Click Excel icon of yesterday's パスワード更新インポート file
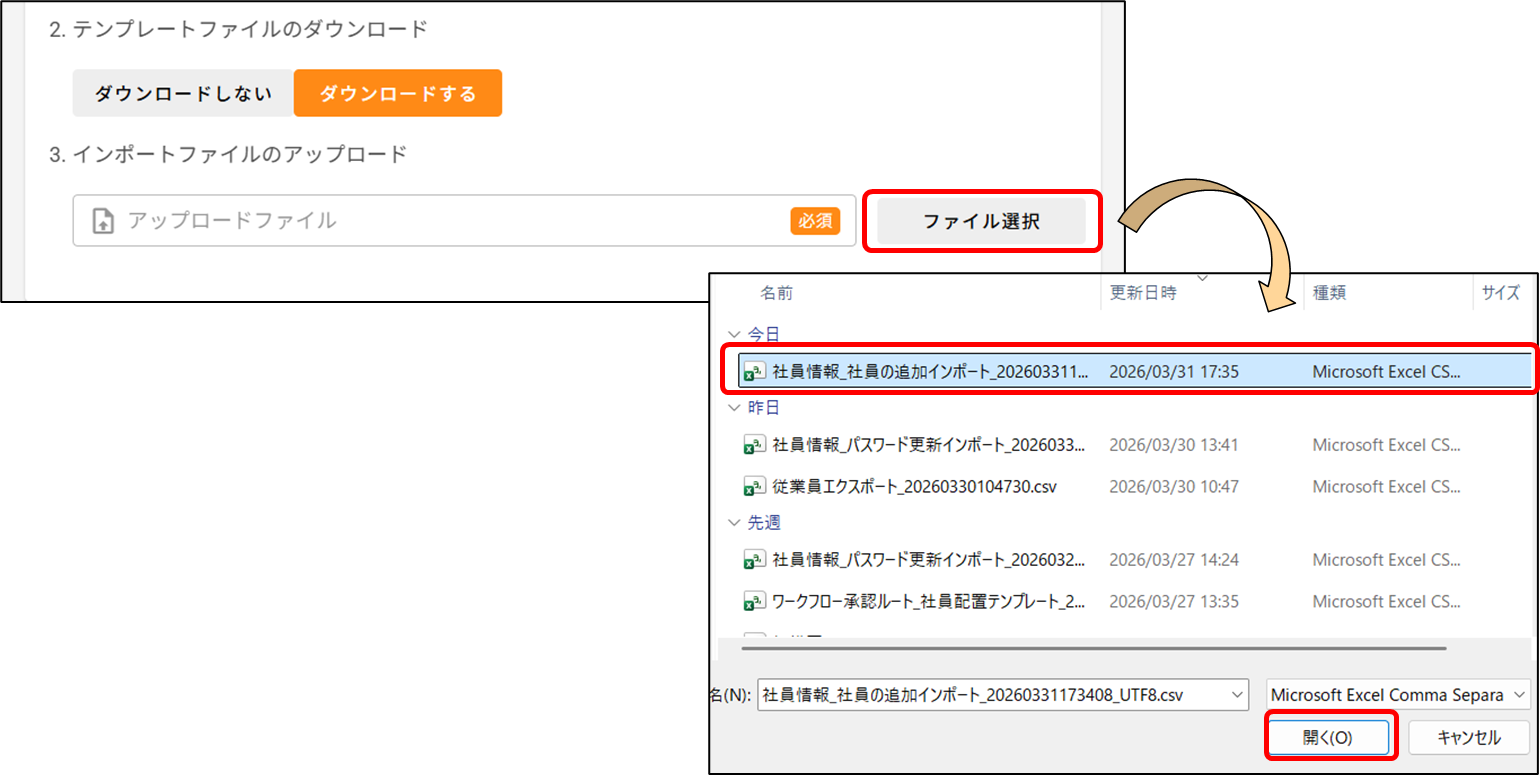1540x775 pixels. 754,445
